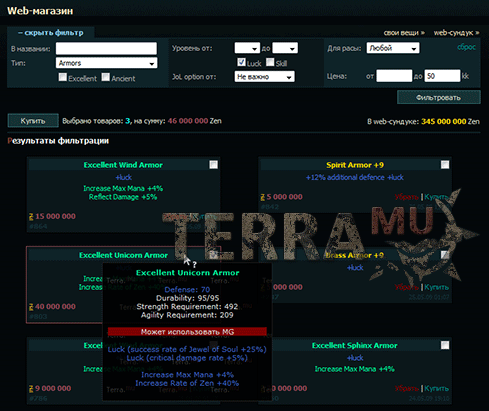Click the 'Excellent Wind Armor' title with 15 000 000 price
Viewport: 489px width, 411px height.
[123, 165]
